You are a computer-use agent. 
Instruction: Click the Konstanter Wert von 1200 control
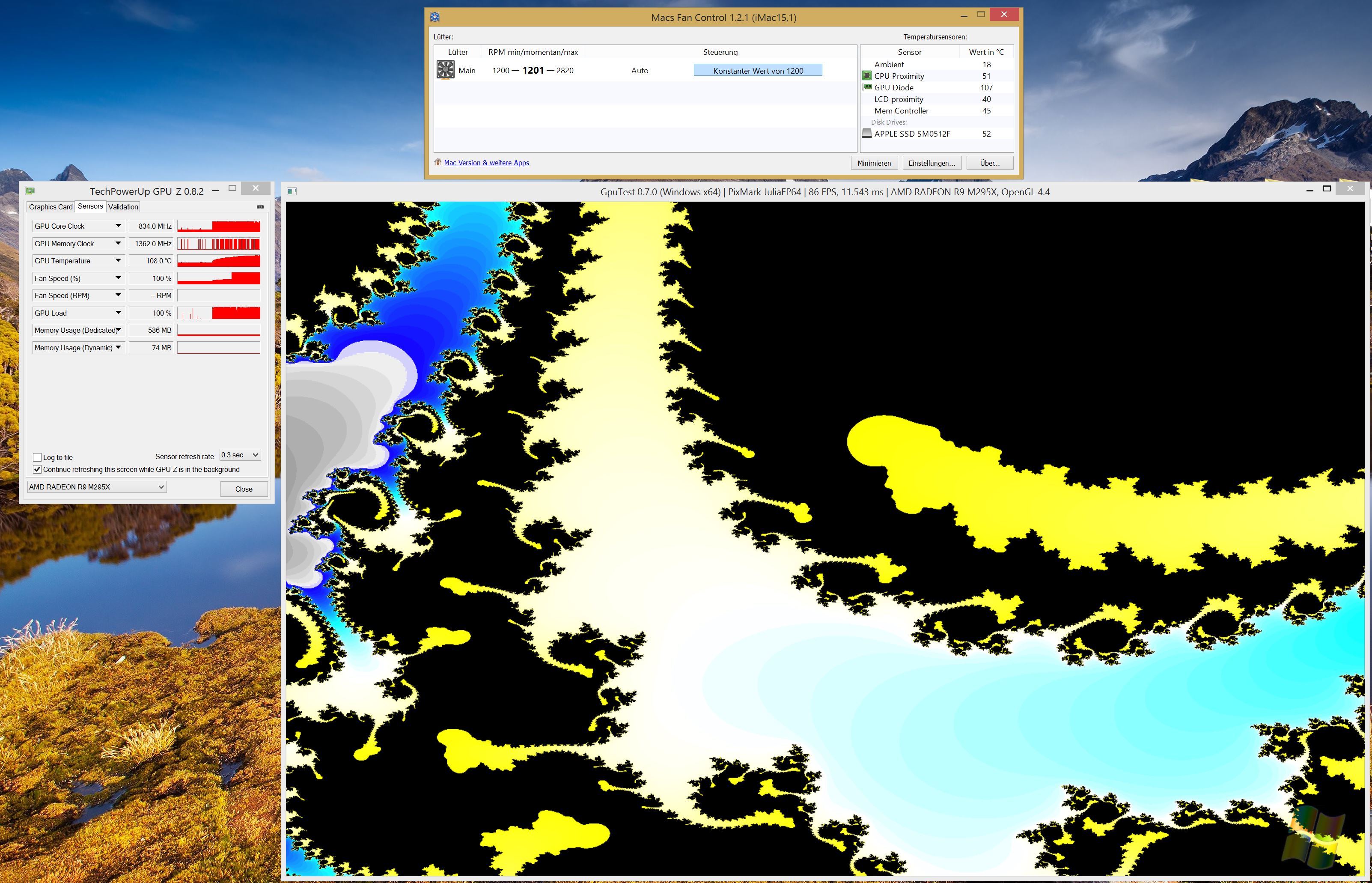click(758, 71)
